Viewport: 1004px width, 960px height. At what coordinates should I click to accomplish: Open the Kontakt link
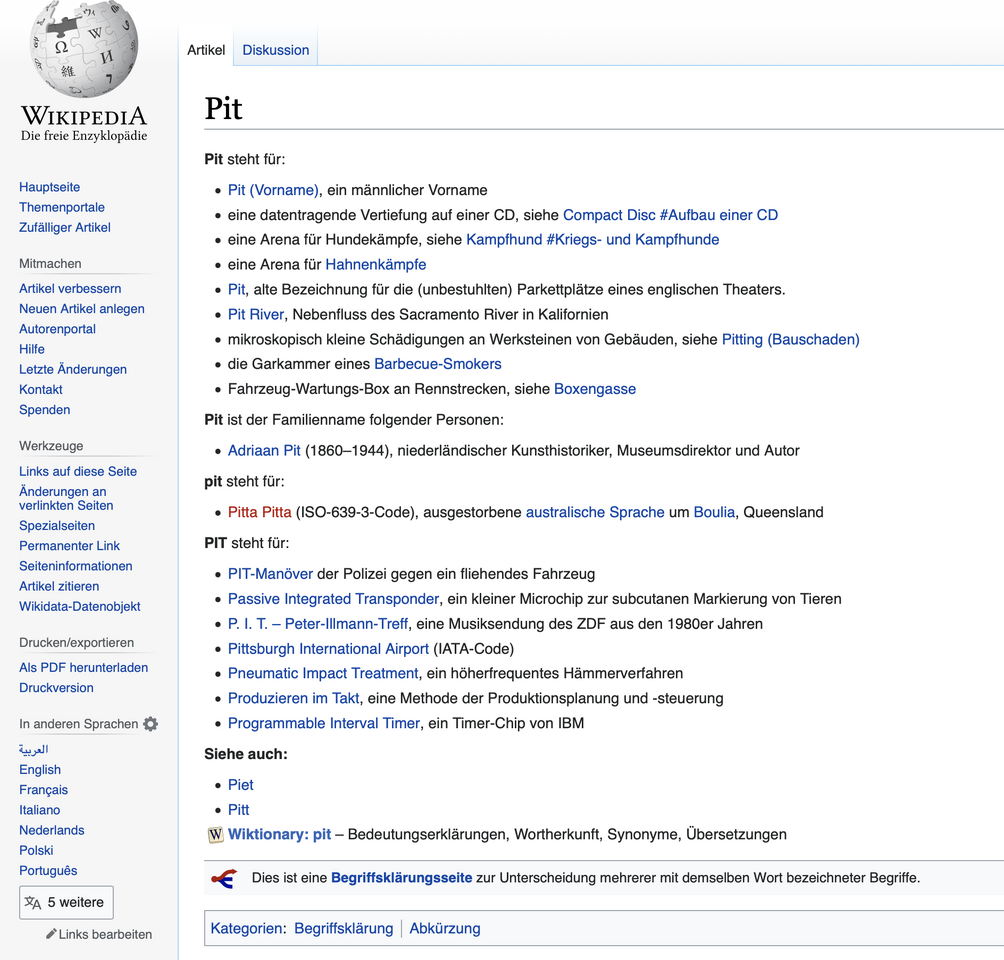41,389
